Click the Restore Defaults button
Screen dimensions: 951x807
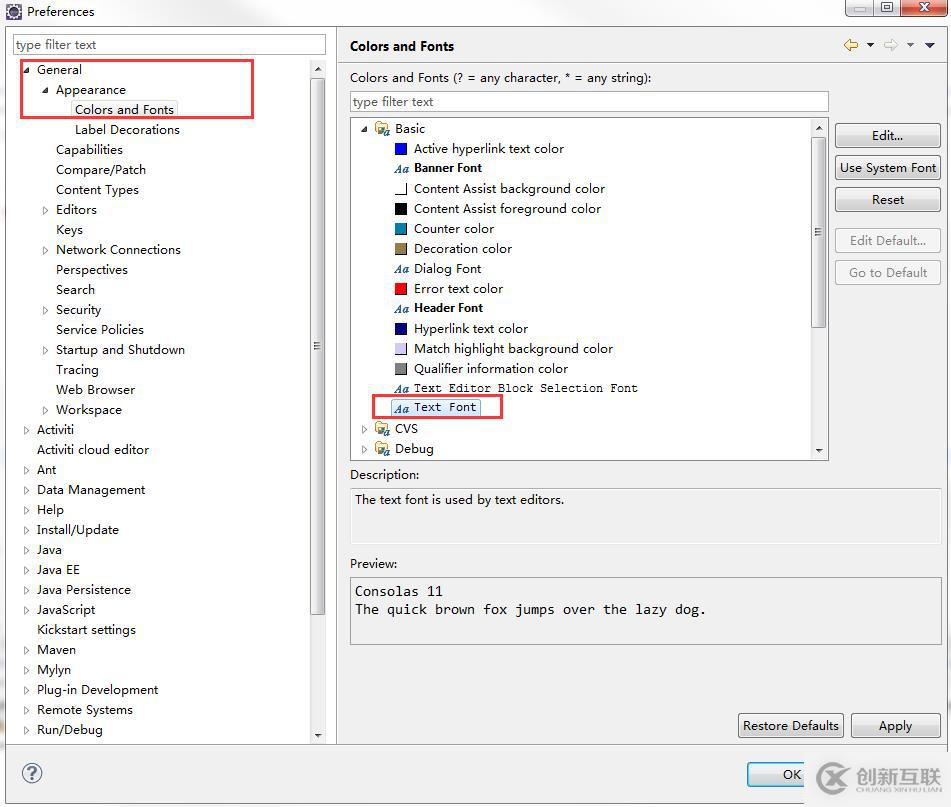point(790,726)
